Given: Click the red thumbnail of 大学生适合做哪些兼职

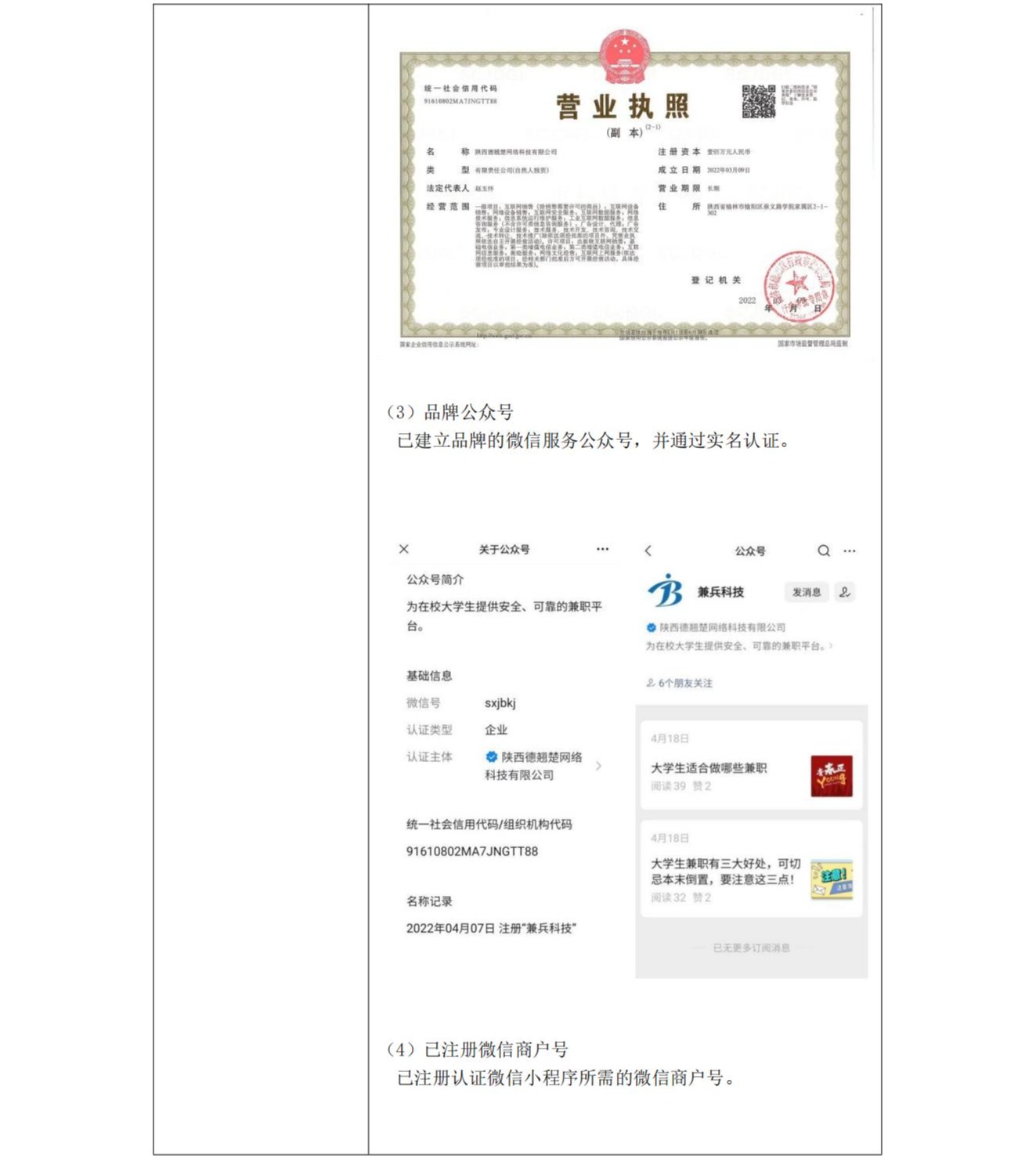Looking at the screenshot, I should click(x=832, y=775).
